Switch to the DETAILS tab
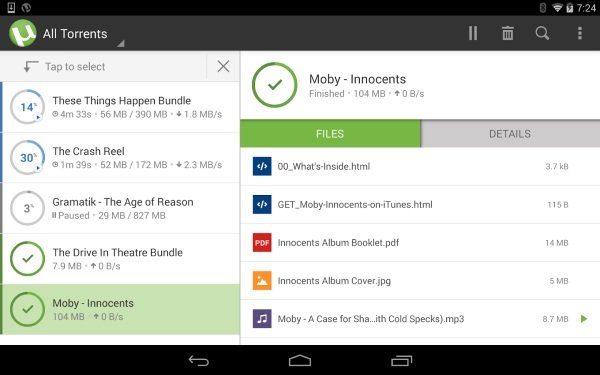The image size is (600, 375). [x=510, y=134]
